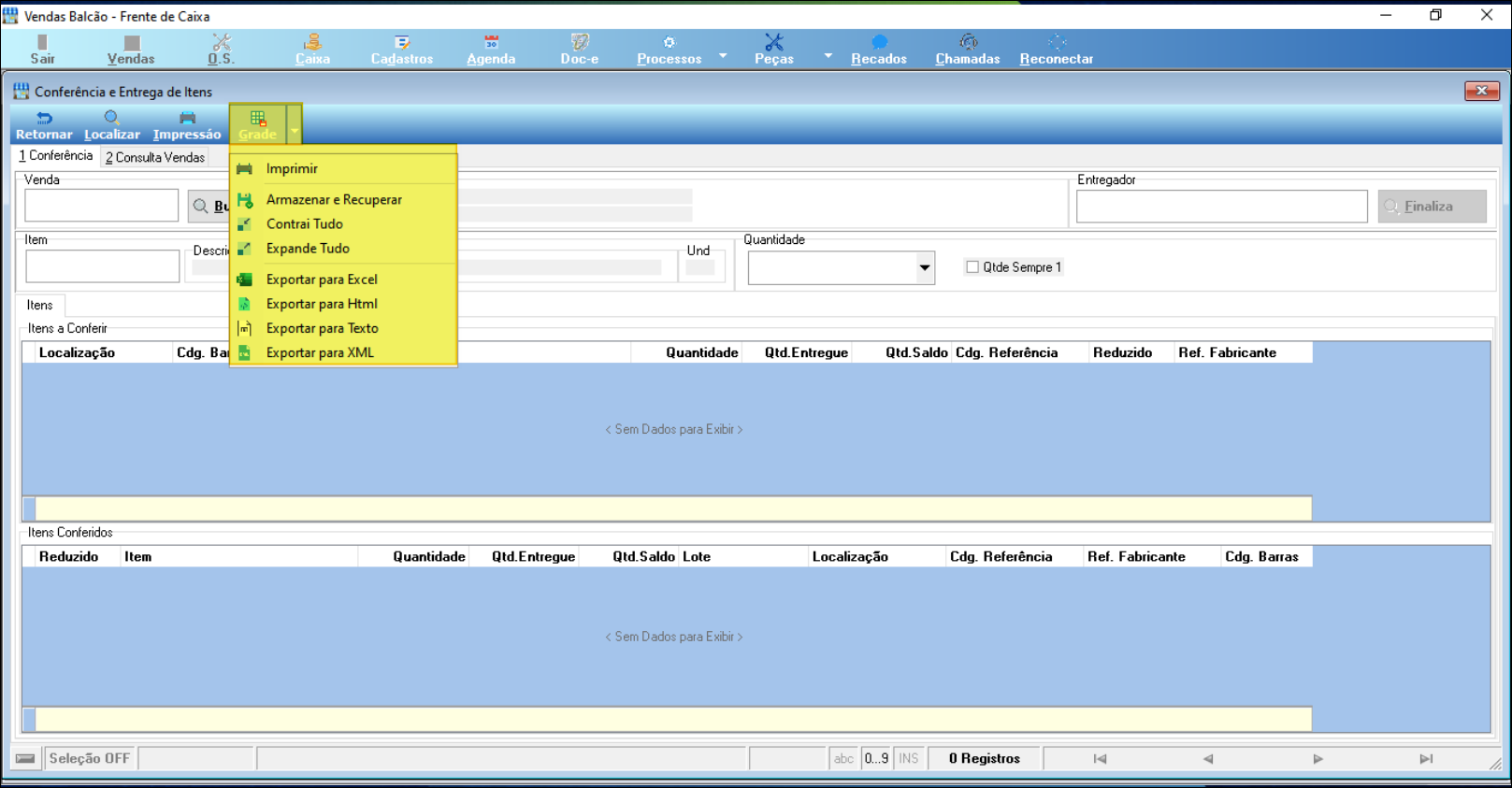Go to first record navigation button
The width and height of the screenshot is (1512, 788).
(1100, 759)
